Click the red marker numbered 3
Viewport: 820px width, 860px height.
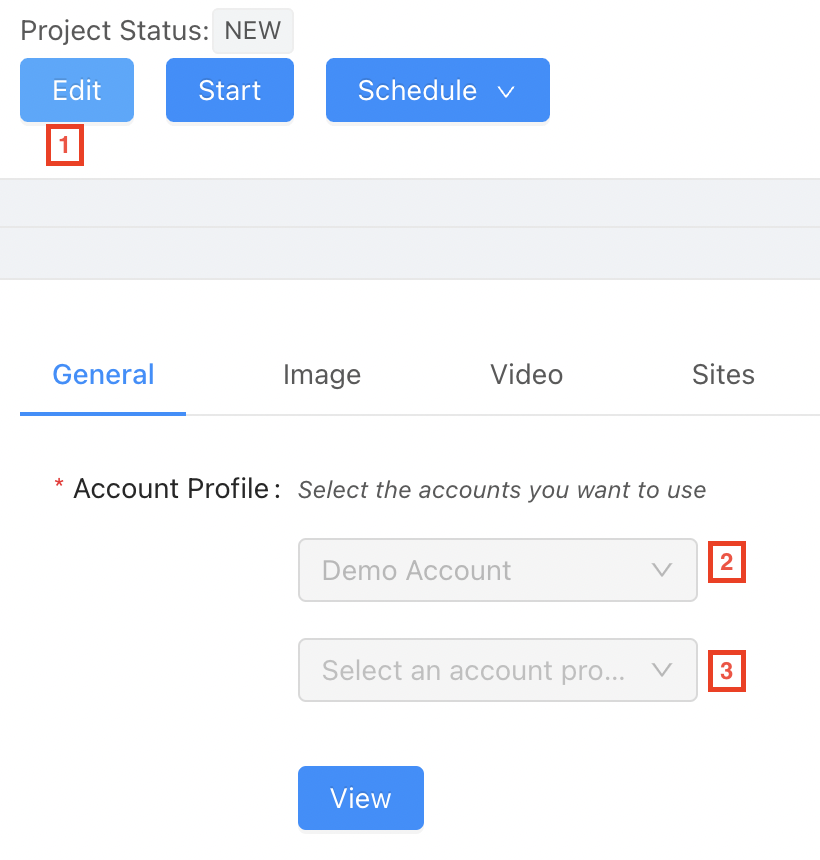coord(727,671)
